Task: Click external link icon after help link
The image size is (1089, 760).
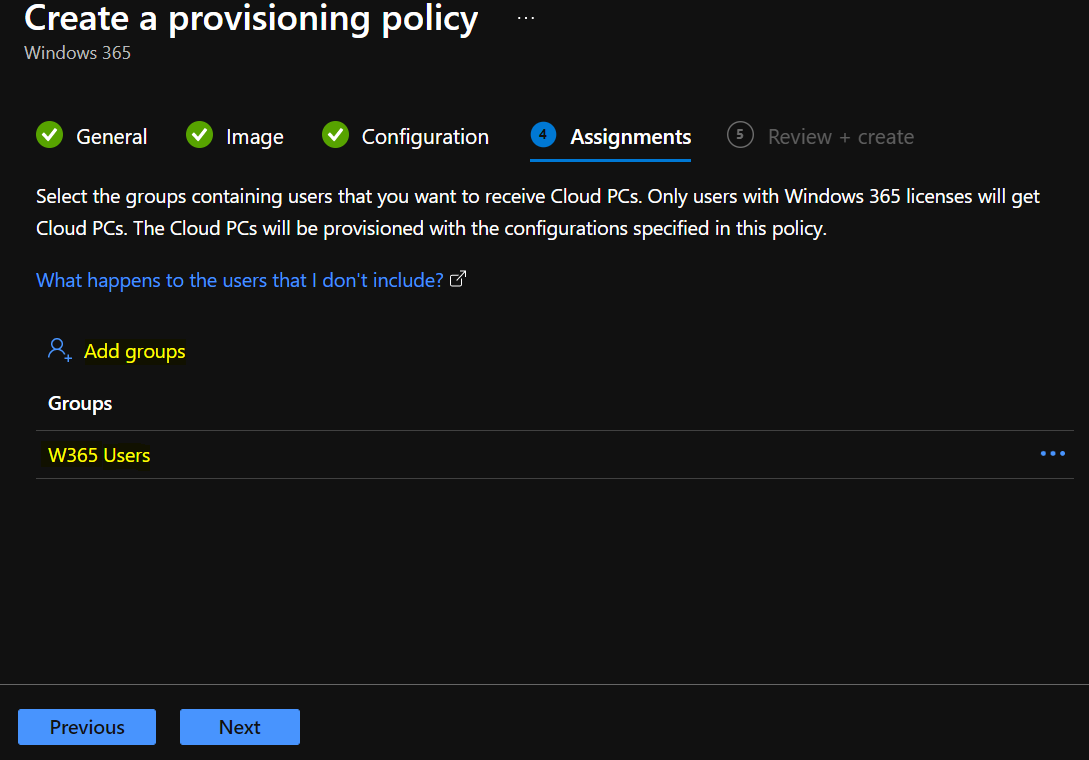Action: (x=458, y=279)
